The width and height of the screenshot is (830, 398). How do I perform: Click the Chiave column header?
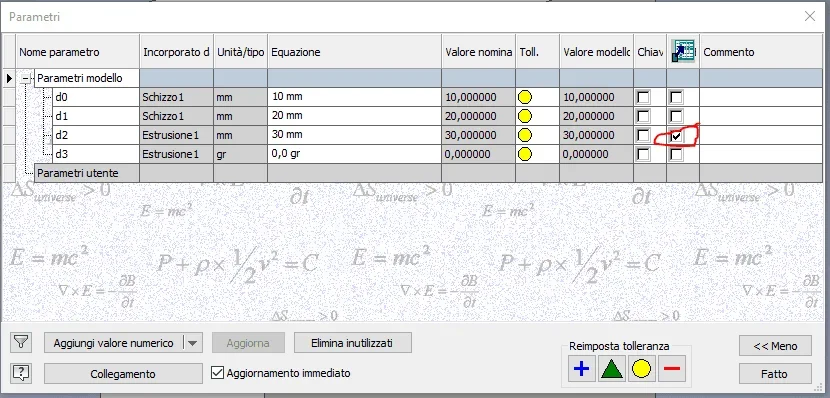(650, 51)
